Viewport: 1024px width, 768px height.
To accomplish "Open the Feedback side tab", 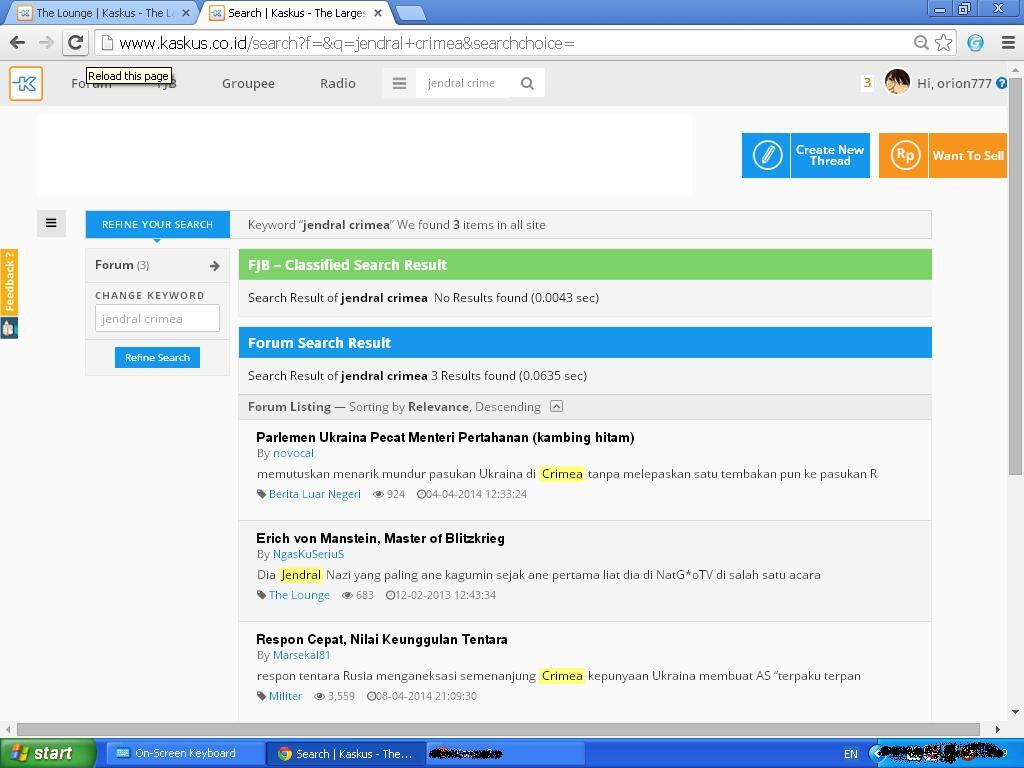I will click(8, 282).
